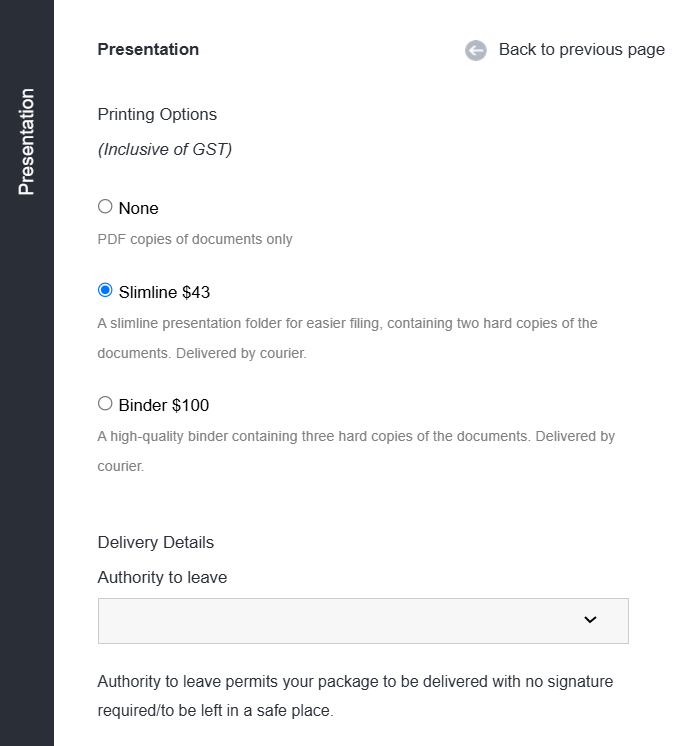Viewport: 684px width, 746px height.
Task: Click the Slimline folder description text
Action: pos(347,338)
